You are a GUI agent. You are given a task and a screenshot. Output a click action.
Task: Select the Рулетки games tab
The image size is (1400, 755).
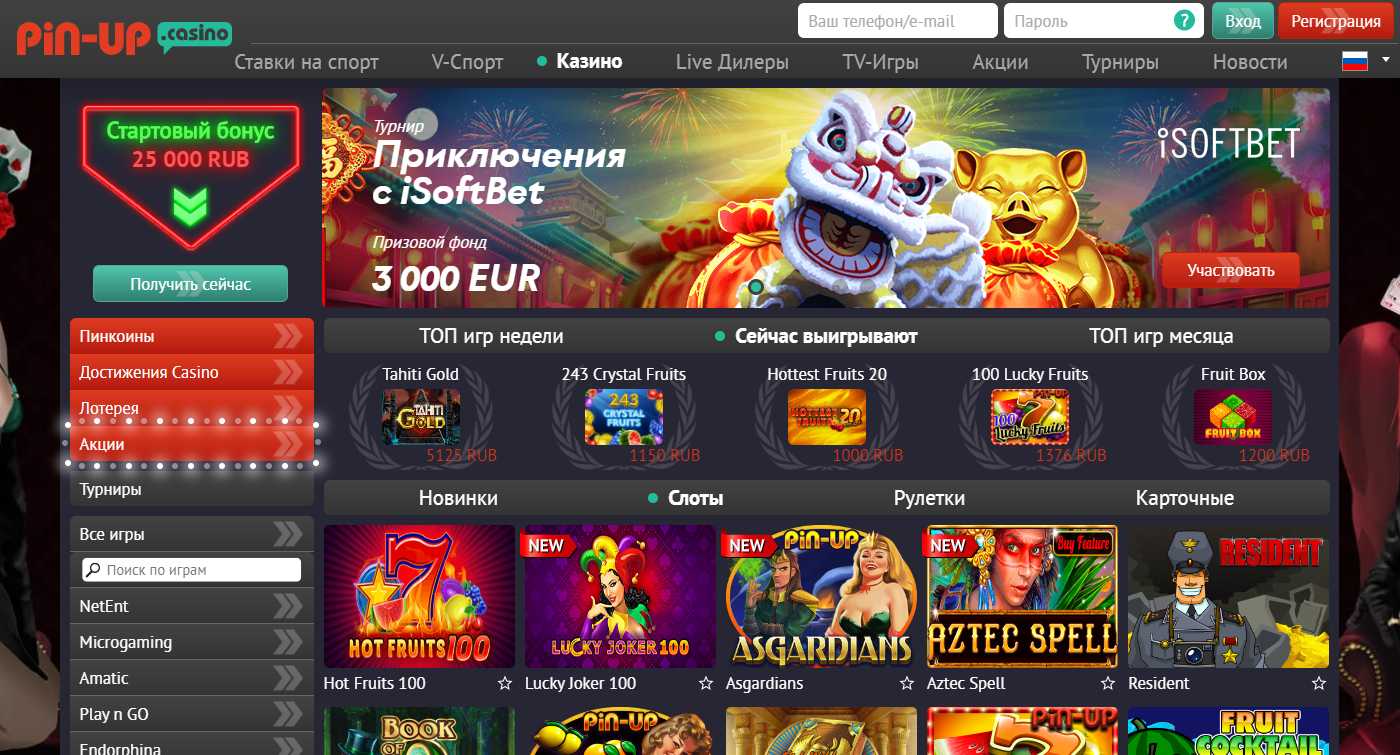click(929, 498)
